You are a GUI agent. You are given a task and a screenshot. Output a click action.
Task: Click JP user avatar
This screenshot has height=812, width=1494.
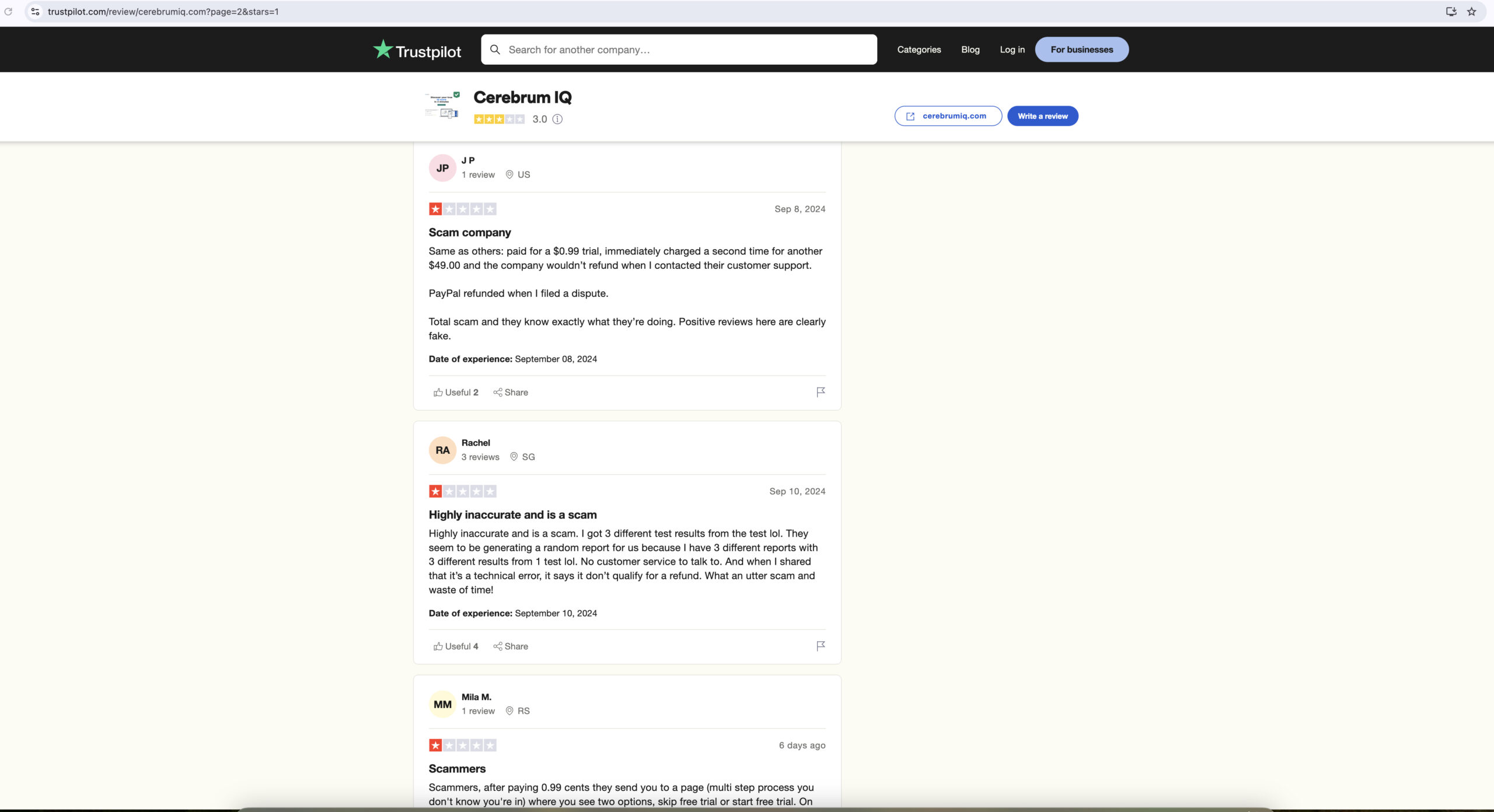[x=442, y=168]
